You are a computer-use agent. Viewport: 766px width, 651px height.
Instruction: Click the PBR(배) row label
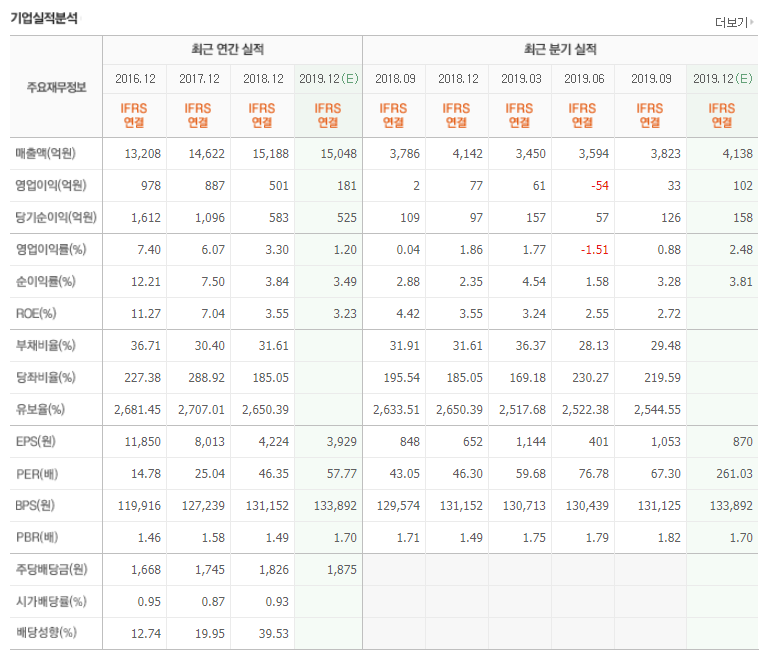click(x=37, y=537)
